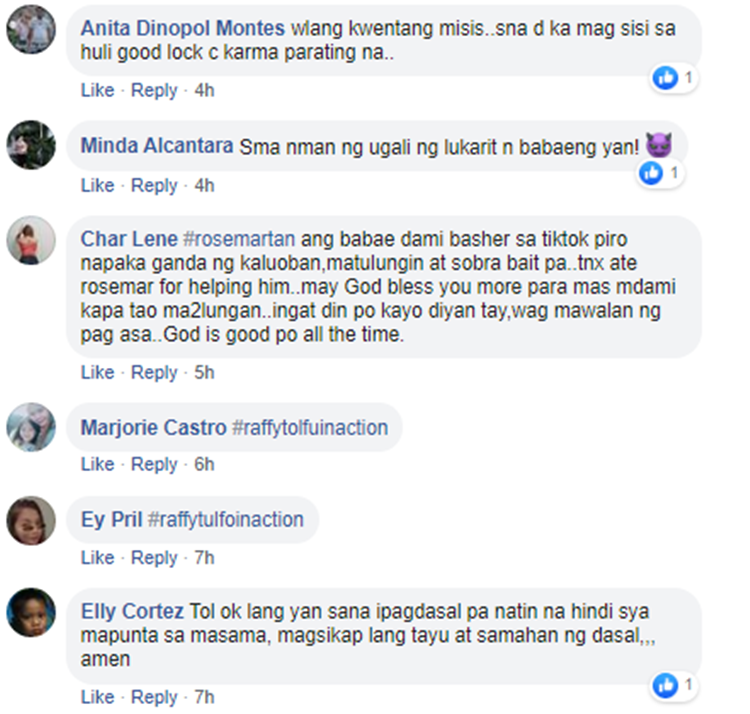750x714 pixels.
Task: Reply to Elly Cortez's comment
Action: coord(154,697)
